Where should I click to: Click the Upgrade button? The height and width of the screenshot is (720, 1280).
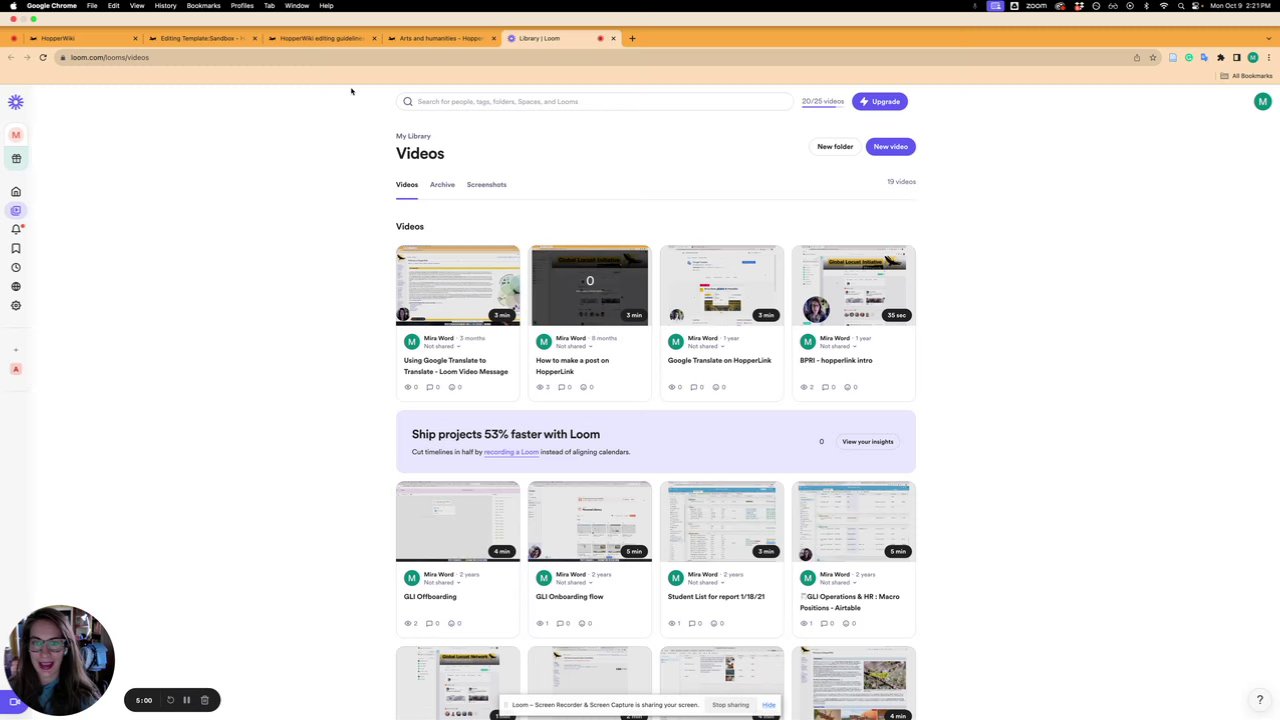coord(880,101)
